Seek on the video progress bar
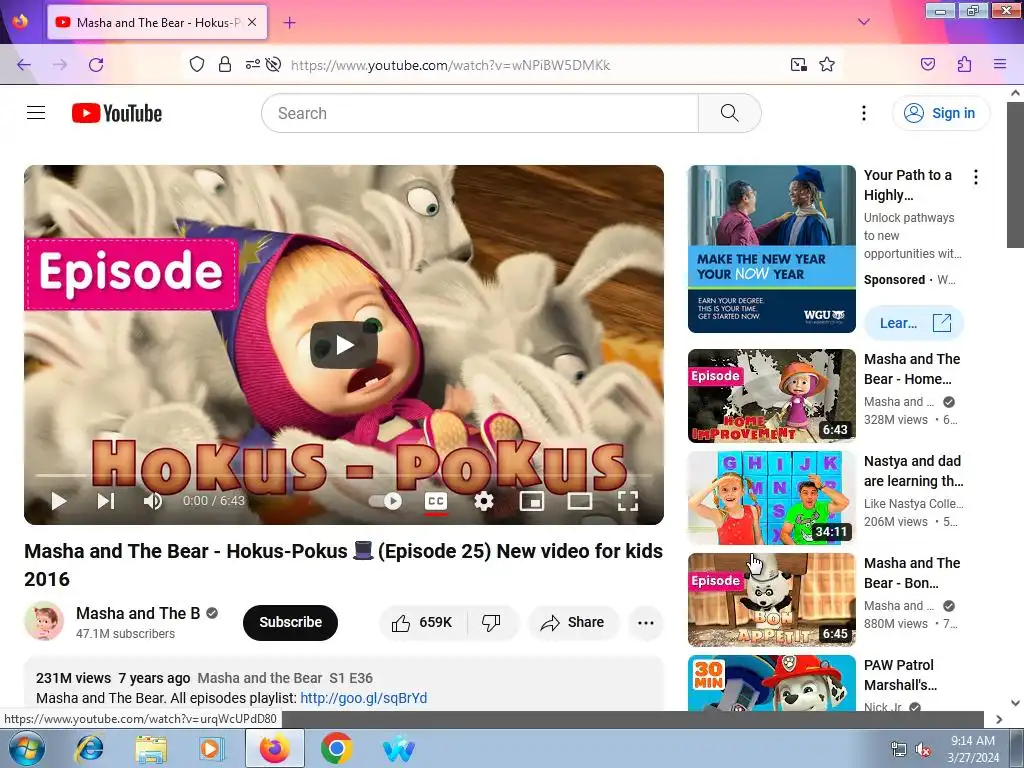 (344, 475)
